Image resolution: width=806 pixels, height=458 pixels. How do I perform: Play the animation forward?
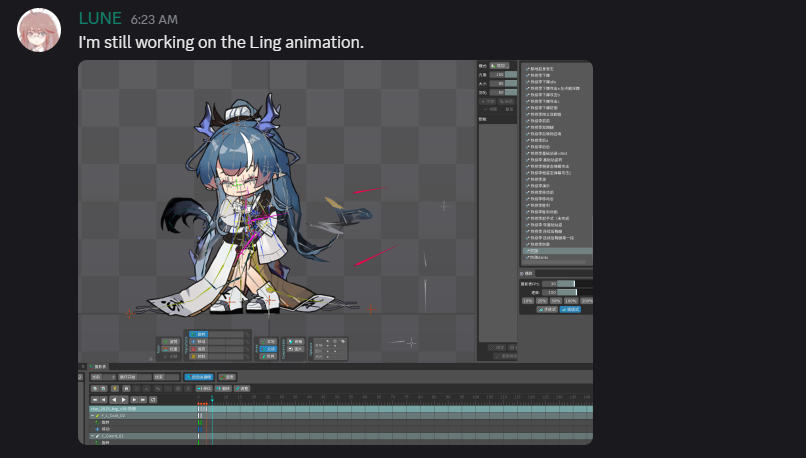[123, 400]
